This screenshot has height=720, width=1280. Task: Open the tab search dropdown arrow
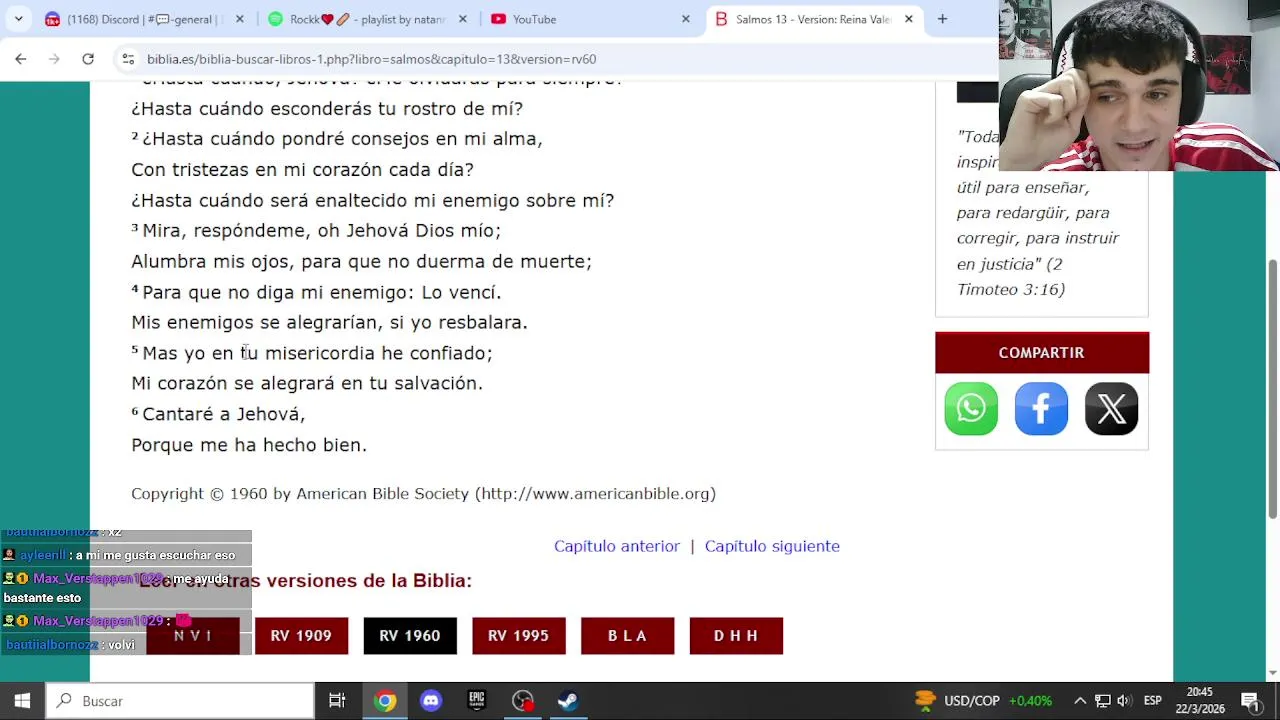coord(18,19)
